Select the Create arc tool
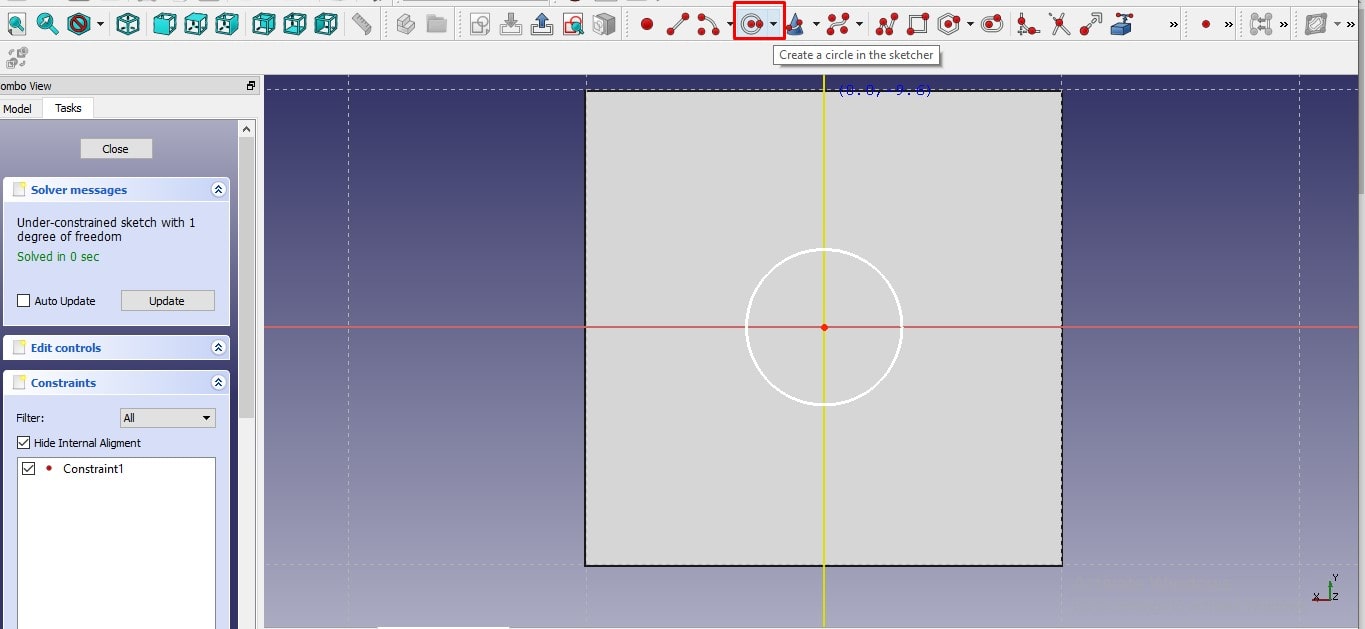 point(708,23)
